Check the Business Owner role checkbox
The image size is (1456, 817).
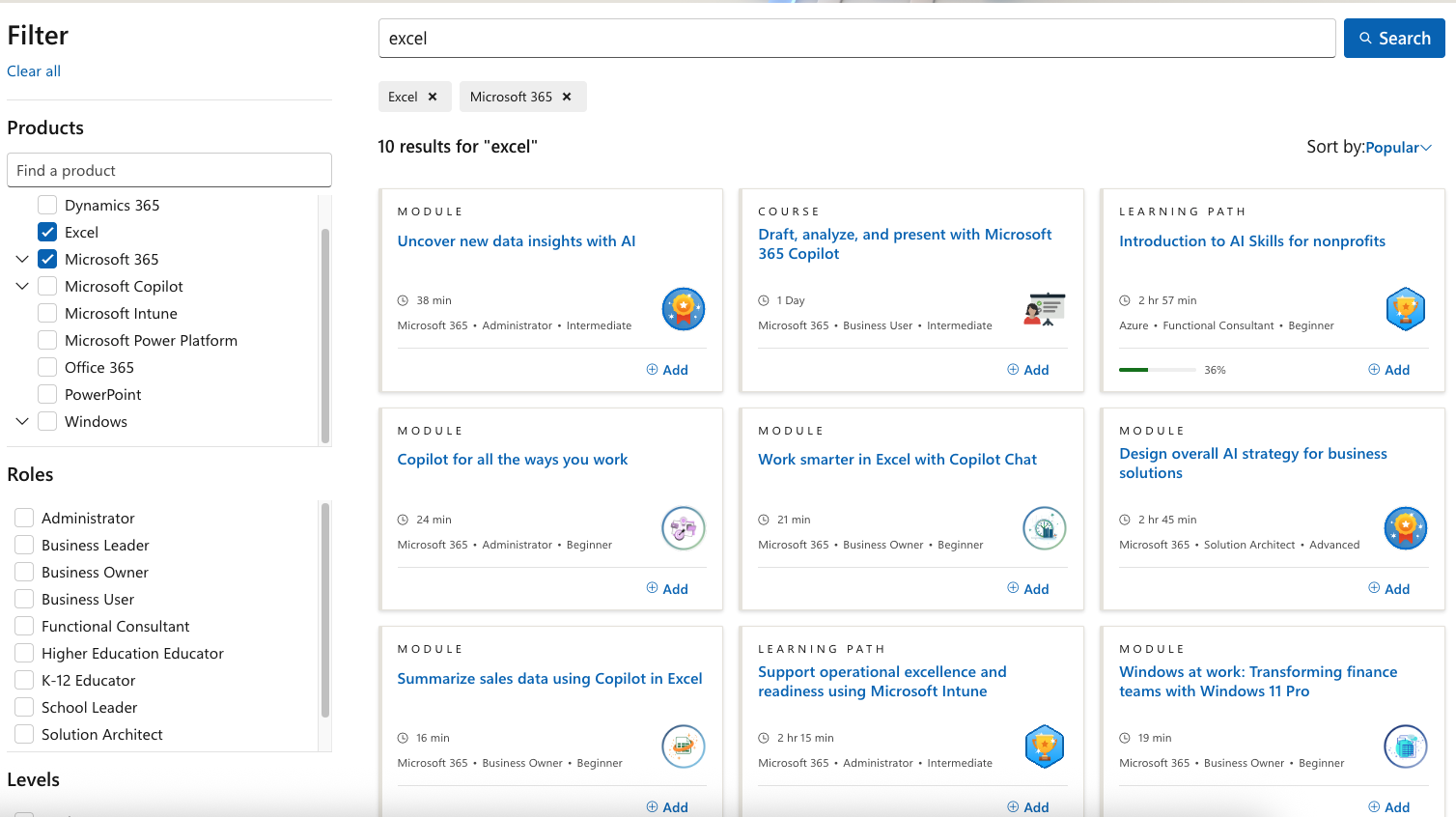(x=24, y=572)
